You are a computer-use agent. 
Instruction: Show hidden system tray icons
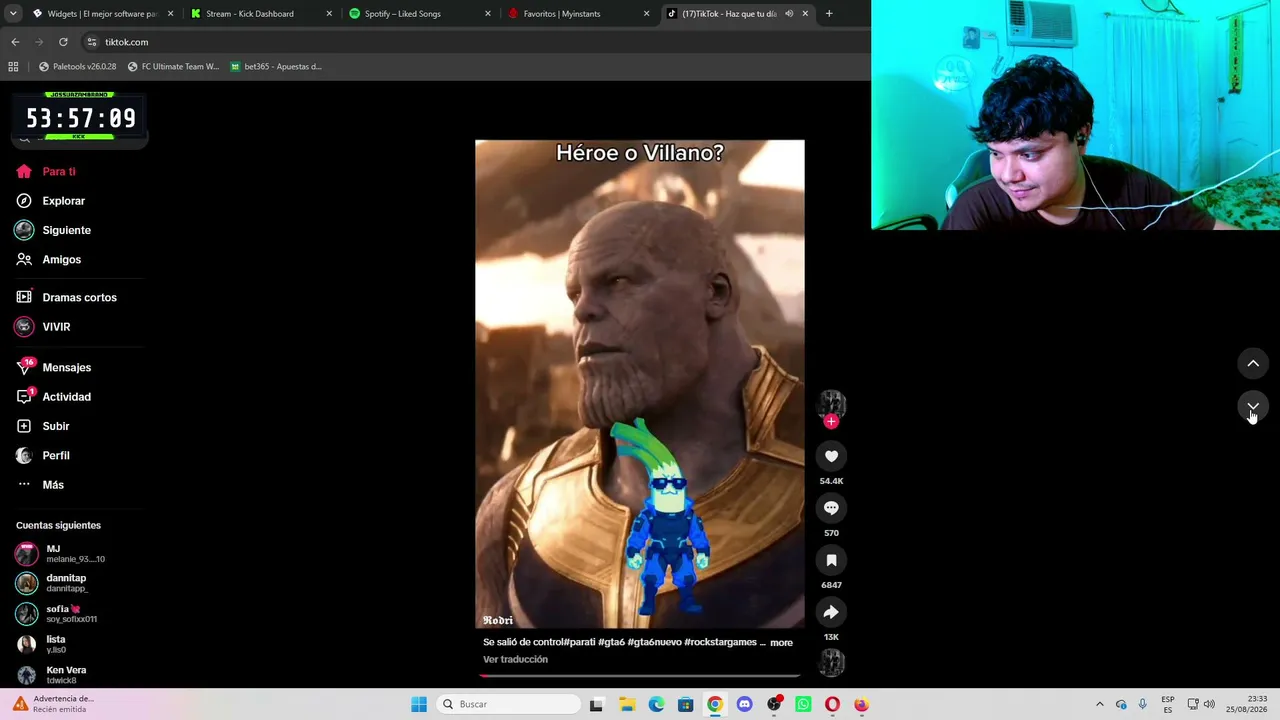click(x=1100, y=704)
